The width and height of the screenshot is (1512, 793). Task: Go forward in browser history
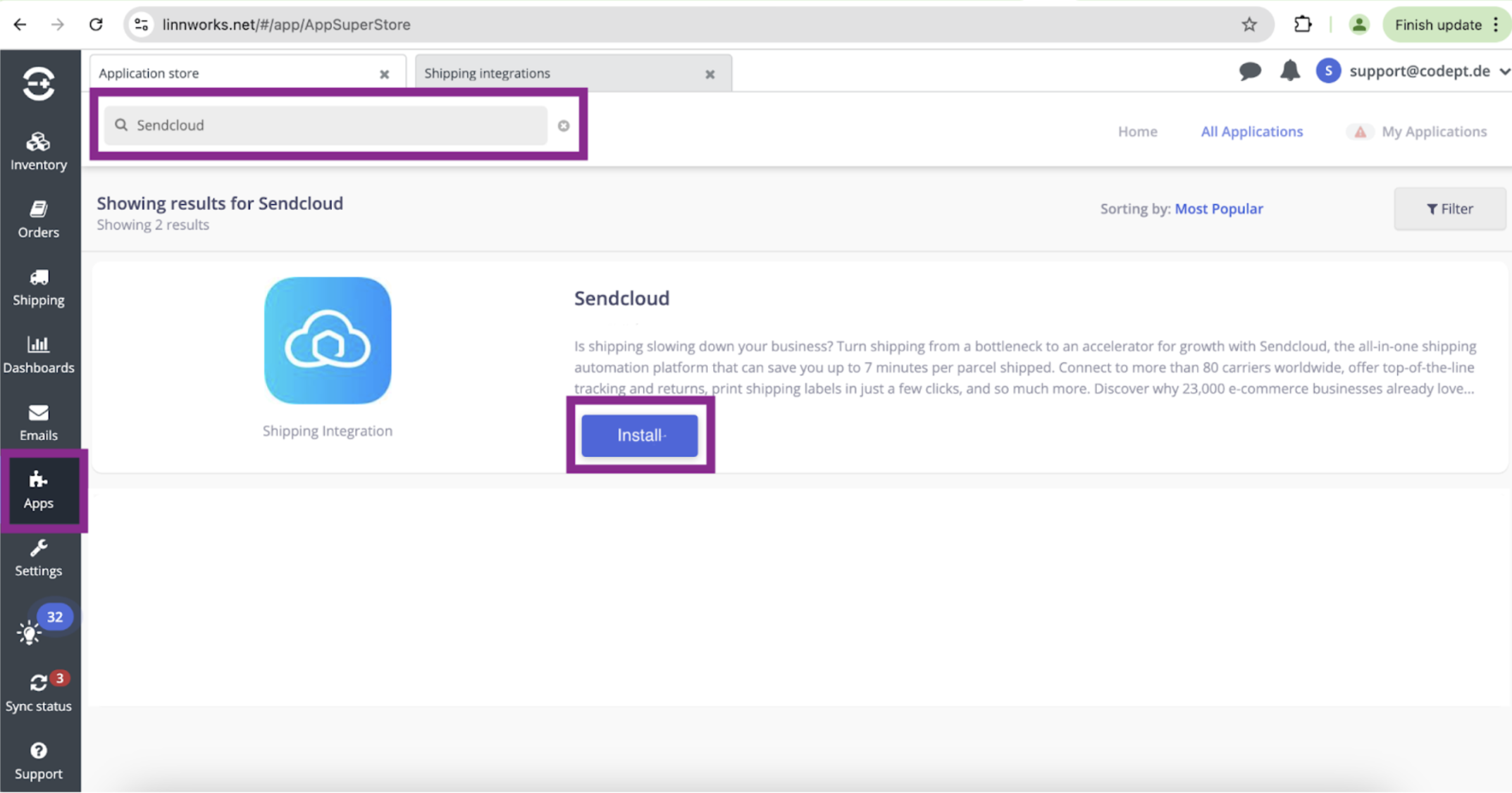58,25
